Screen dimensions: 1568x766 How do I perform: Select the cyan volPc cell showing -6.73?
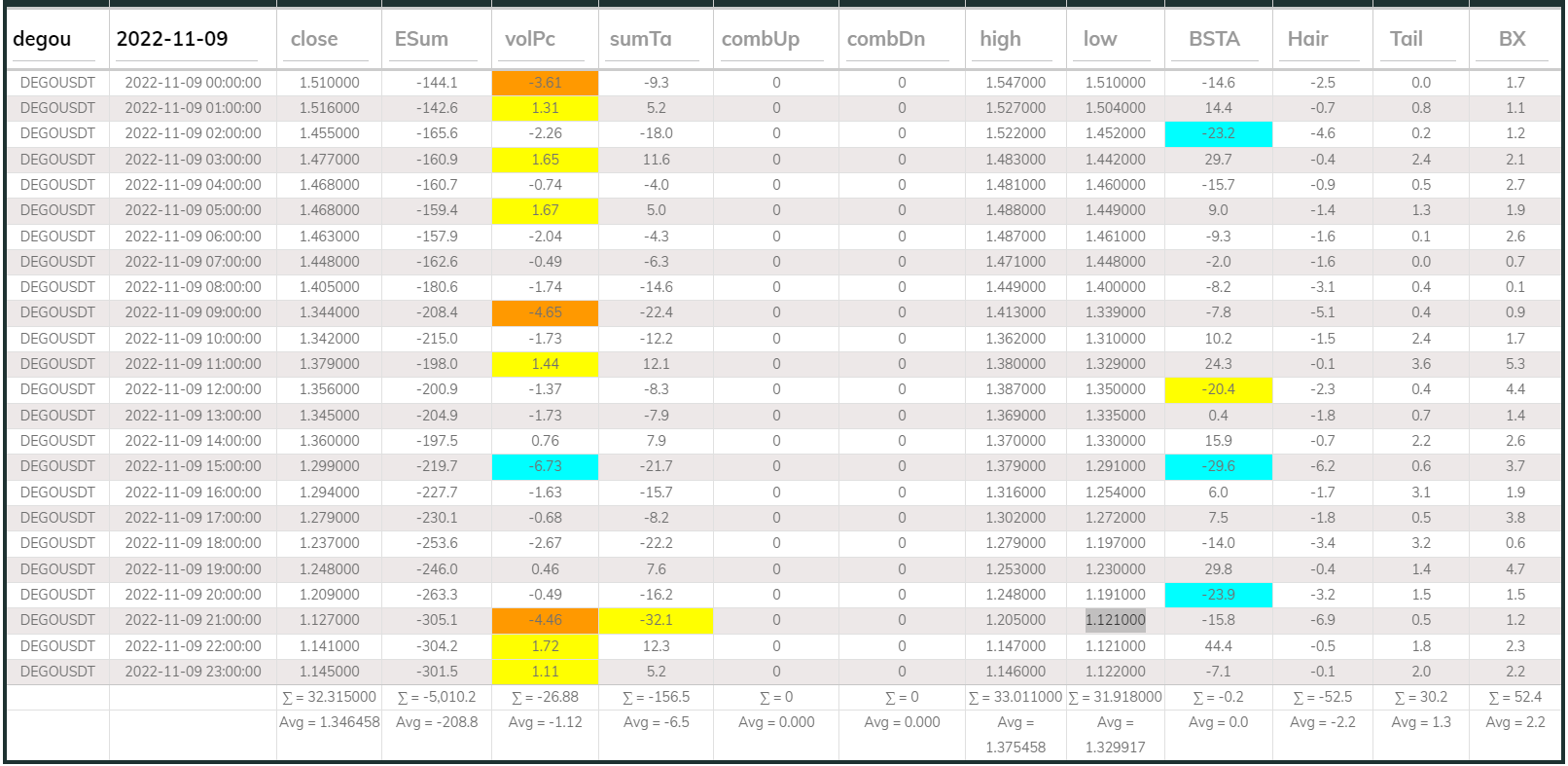(545, 467)
